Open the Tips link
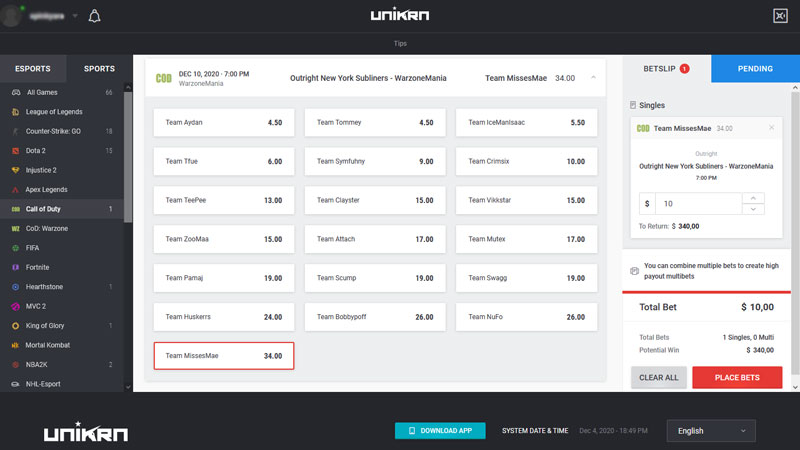The width and height of the screenshot is (800, 450). pyautogui.click(x=400, y=43)
